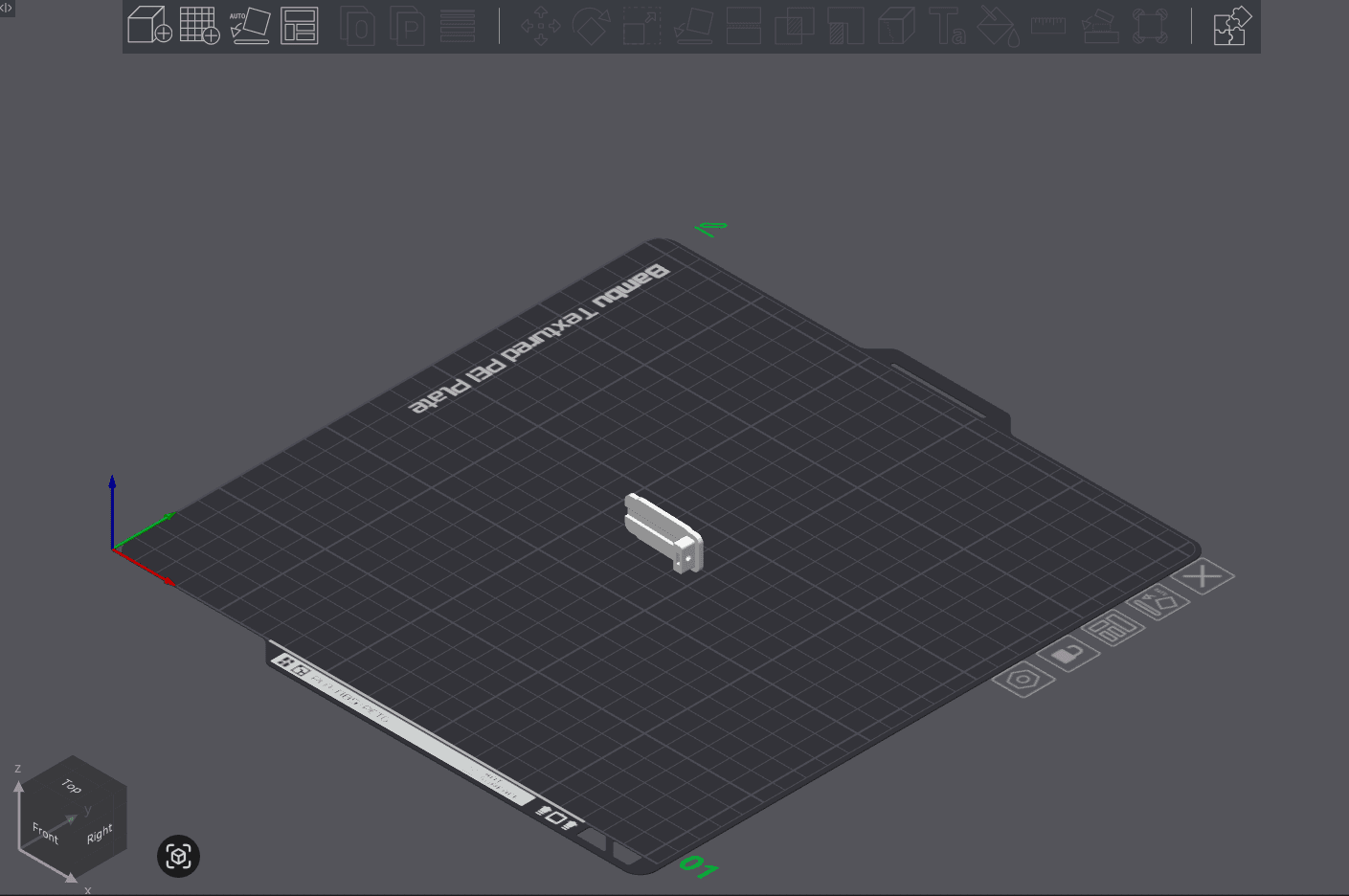Collapse the left sidebar panel
The height and width of the screenshot is (896, 1349).
(7, 8)
